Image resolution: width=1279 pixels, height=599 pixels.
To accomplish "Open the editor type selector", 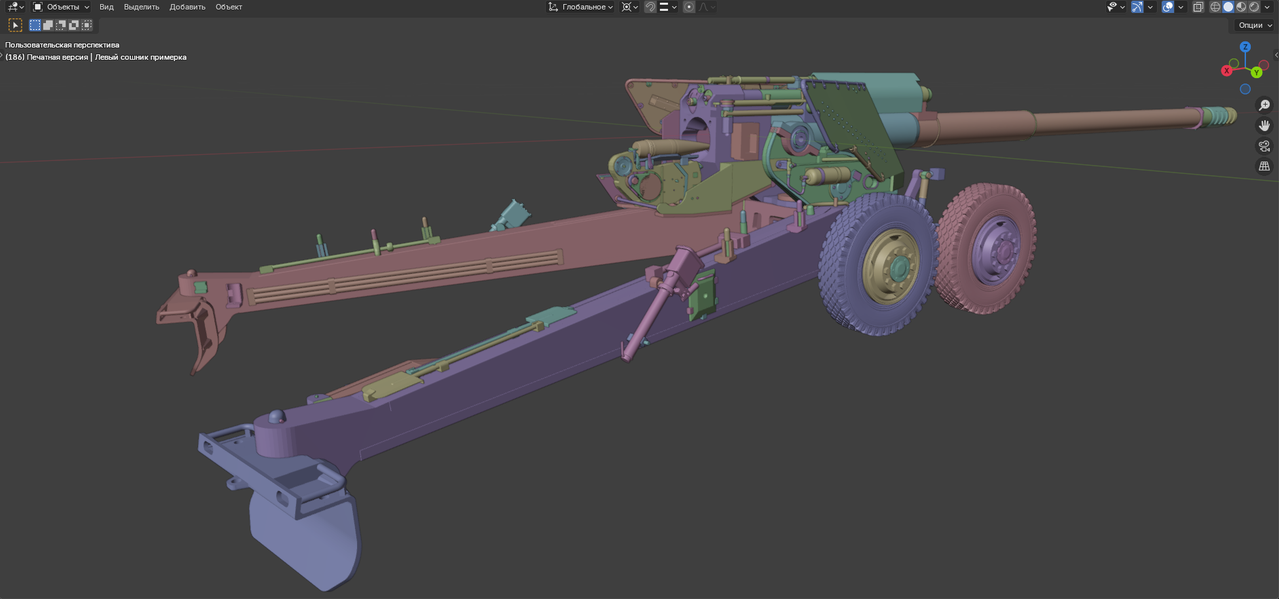I will (15, 7).
